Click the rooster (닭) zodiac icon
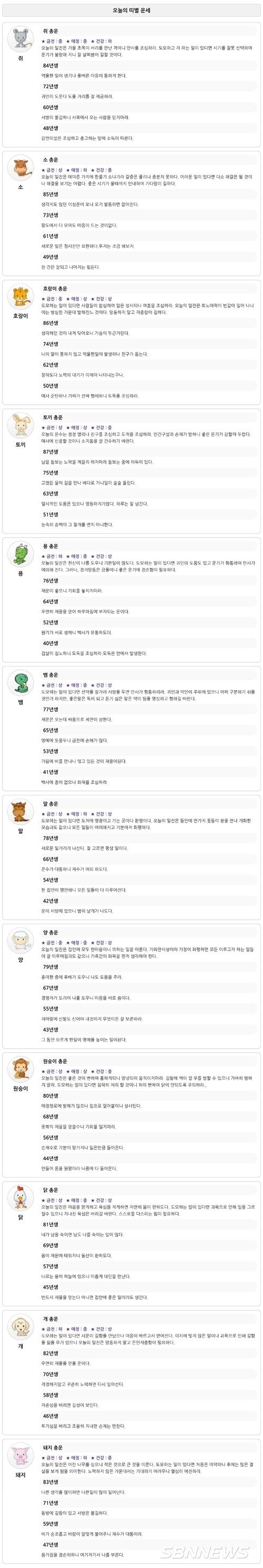The height and width of the screenshot is (1568, 263). [21, 1198]
